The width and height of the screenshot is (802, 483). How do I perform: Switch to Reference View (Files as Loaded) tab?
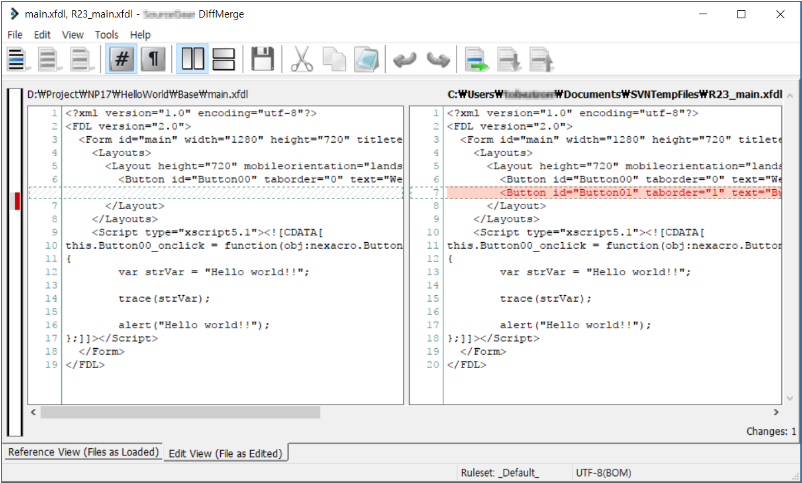click(83, 452)
